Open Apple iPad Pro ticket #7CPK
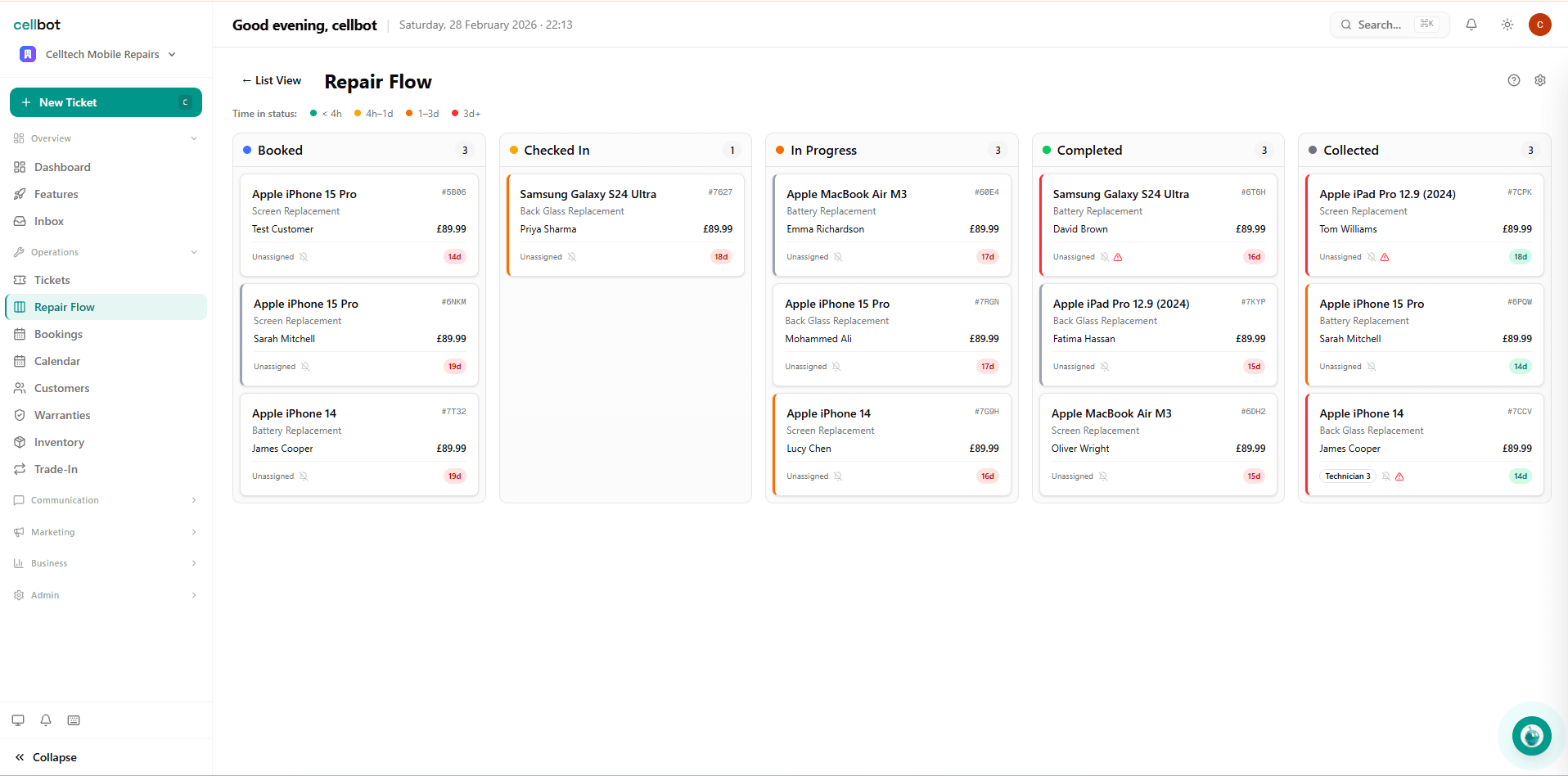This screenshot has width=1568, height=776. [x=1425, y=225]
